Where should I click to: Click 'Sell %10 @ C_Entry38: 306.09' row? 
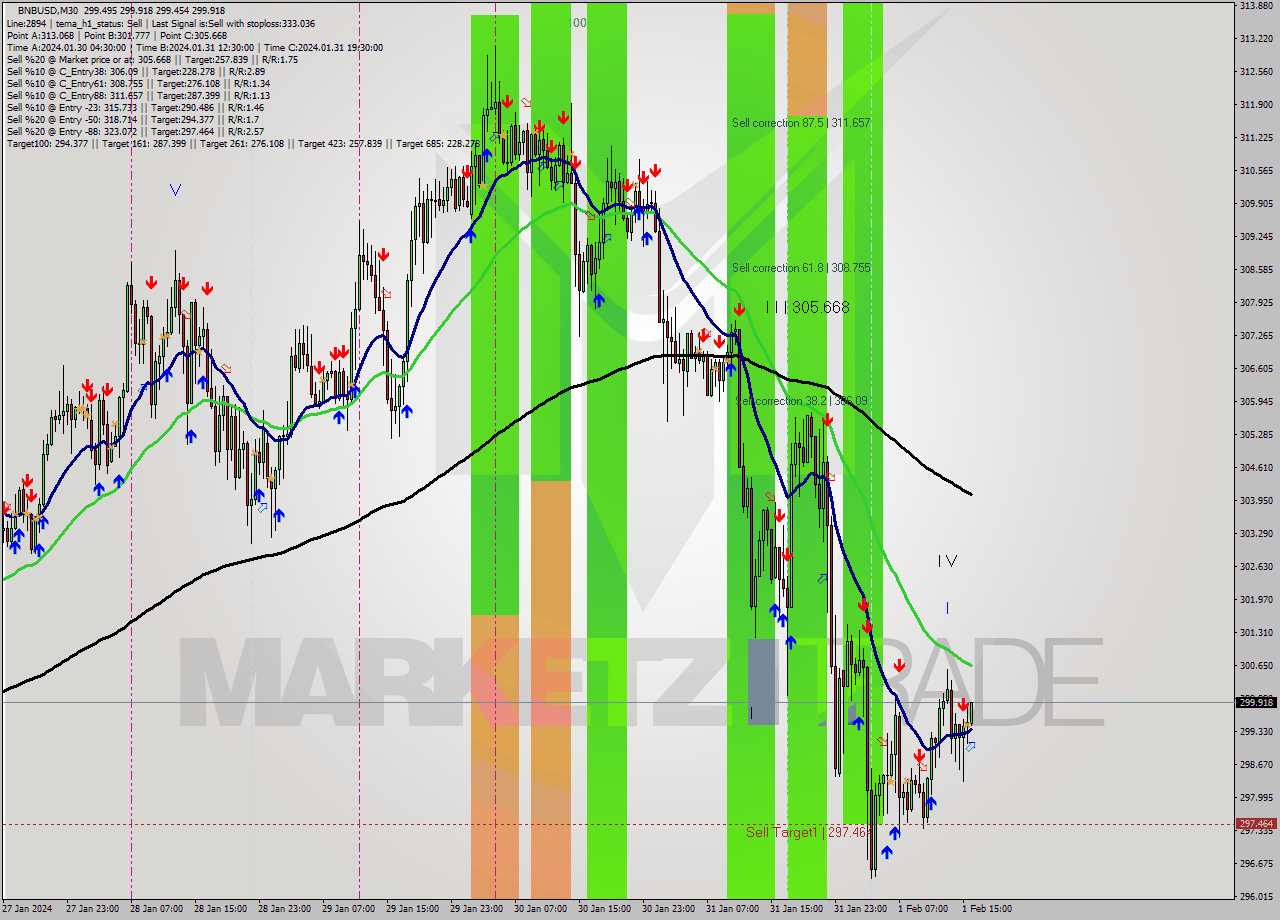point(135,71)
